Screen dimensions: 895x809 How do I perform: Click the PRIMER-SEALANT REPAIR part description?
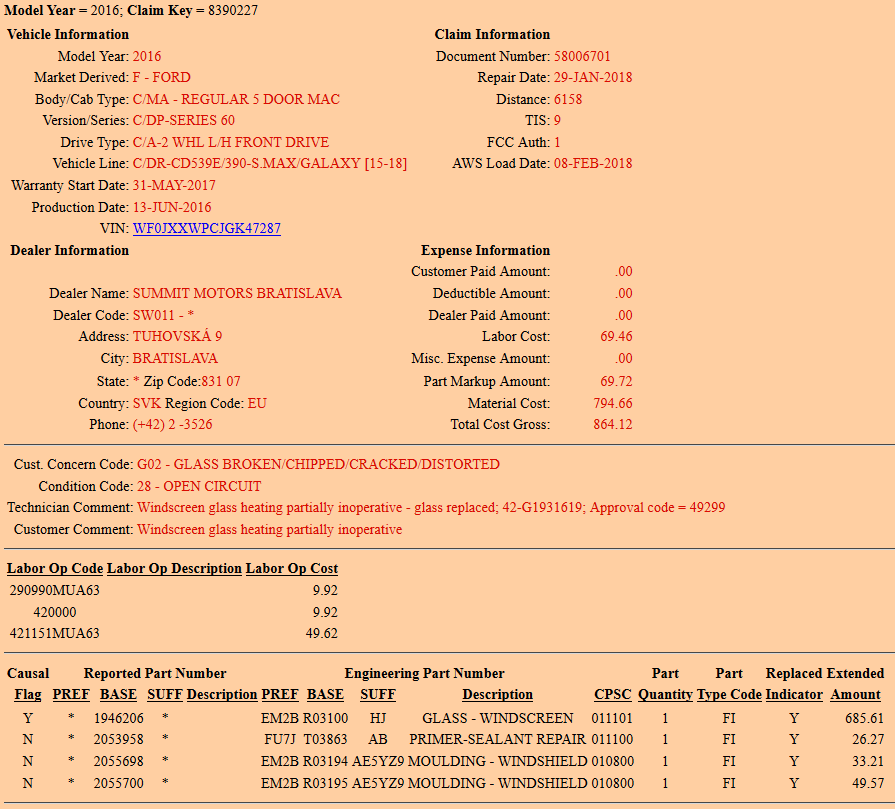[497, 739]
